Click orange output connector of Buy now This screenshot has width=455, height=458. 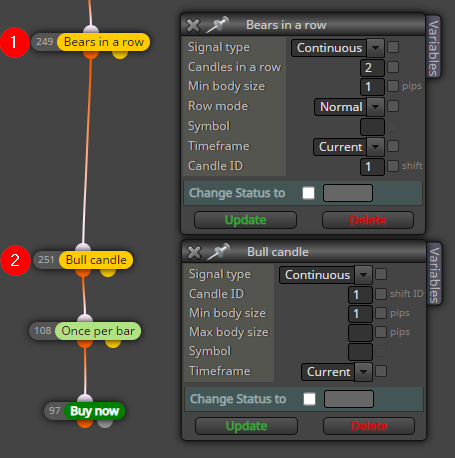[85, 424]
